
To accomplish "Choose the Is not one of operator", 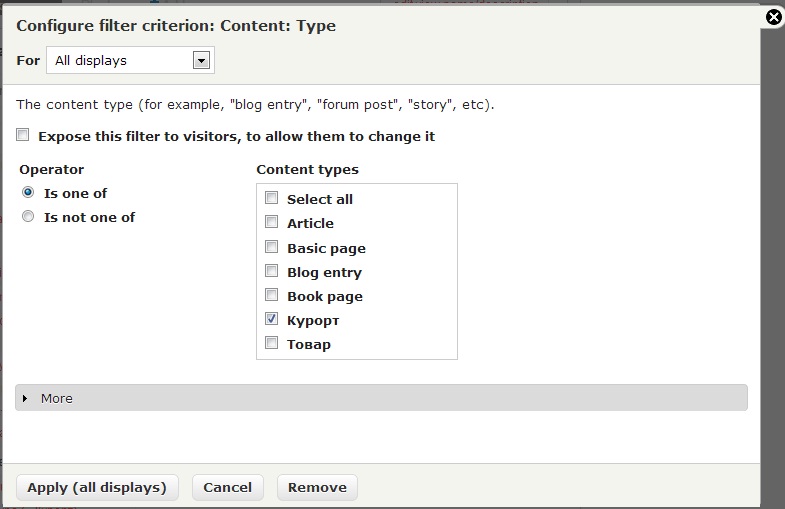I will 28,216.
